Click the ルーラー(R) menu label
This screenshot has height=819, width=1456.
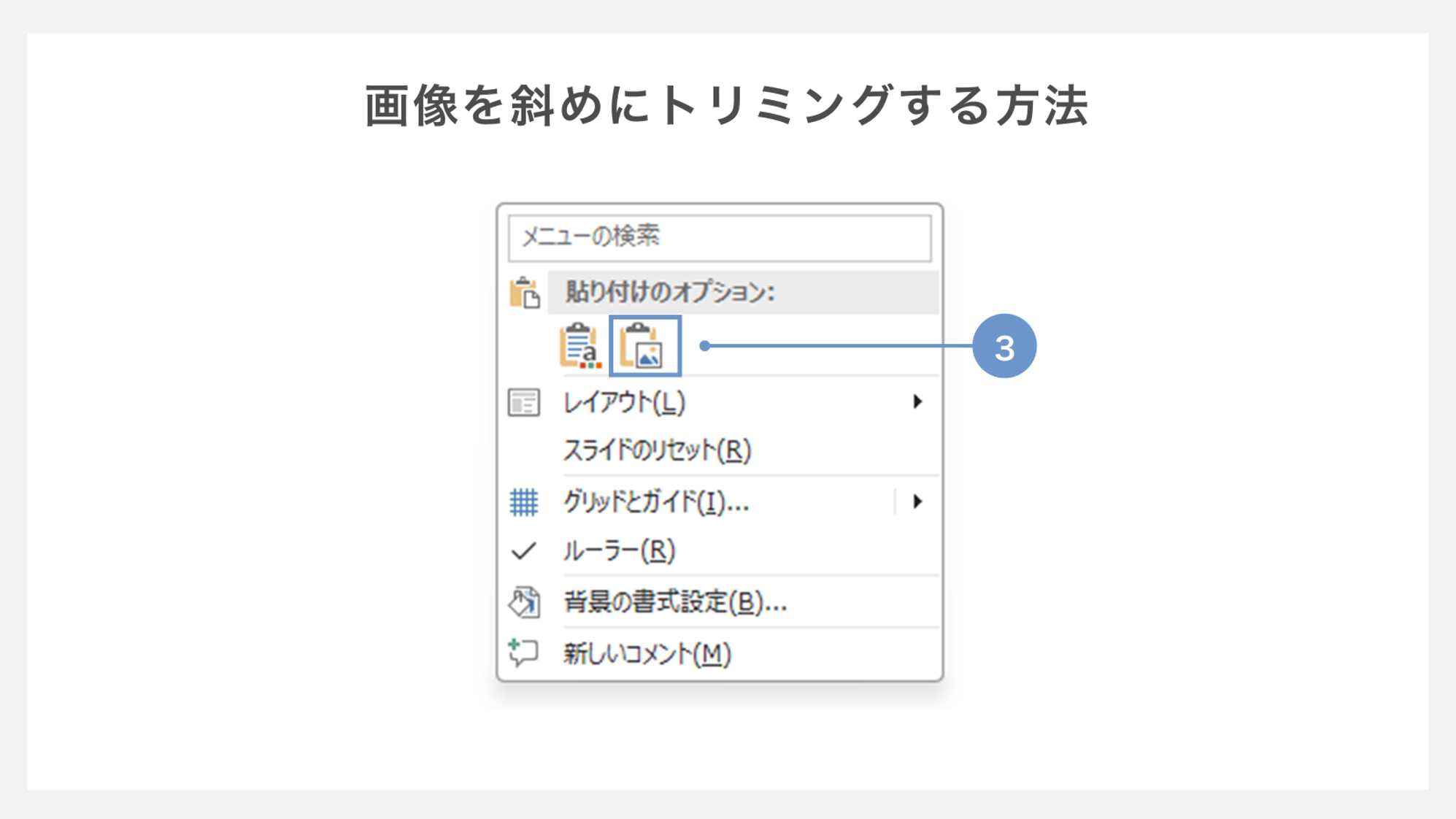click(620, 551)
